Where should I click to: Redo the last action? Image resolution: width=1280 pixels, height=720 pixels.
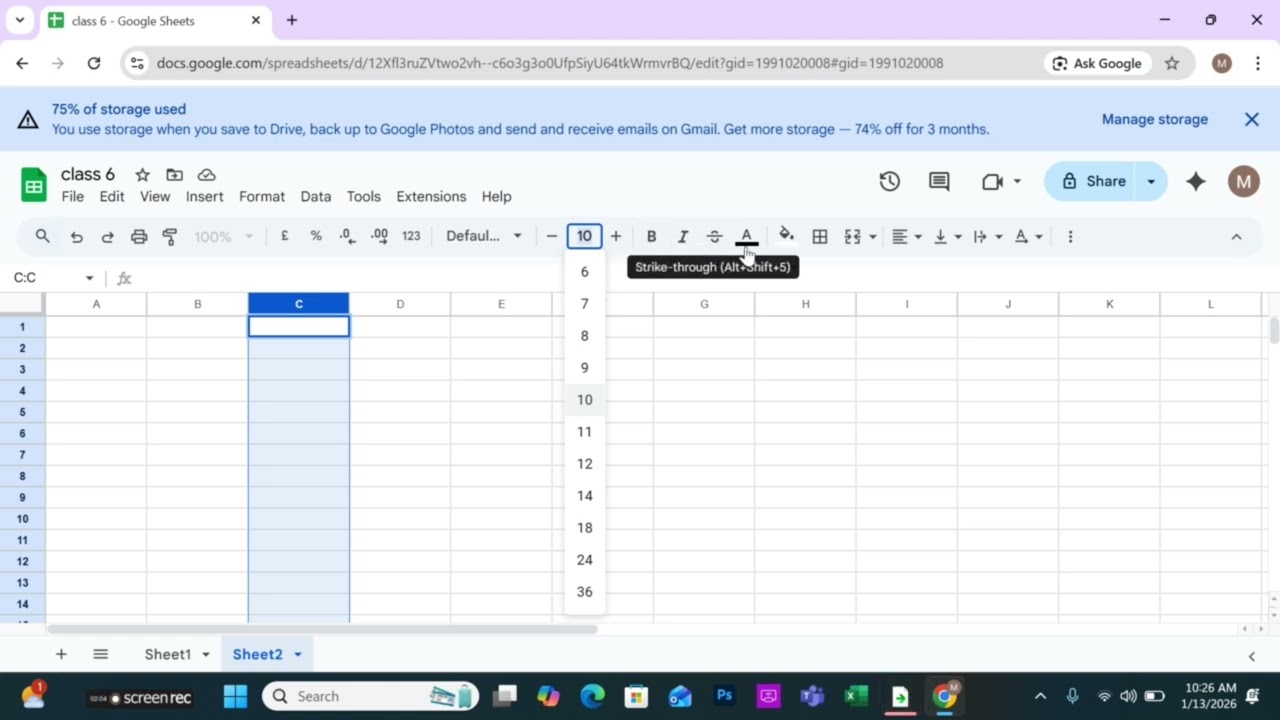point(107,236)
